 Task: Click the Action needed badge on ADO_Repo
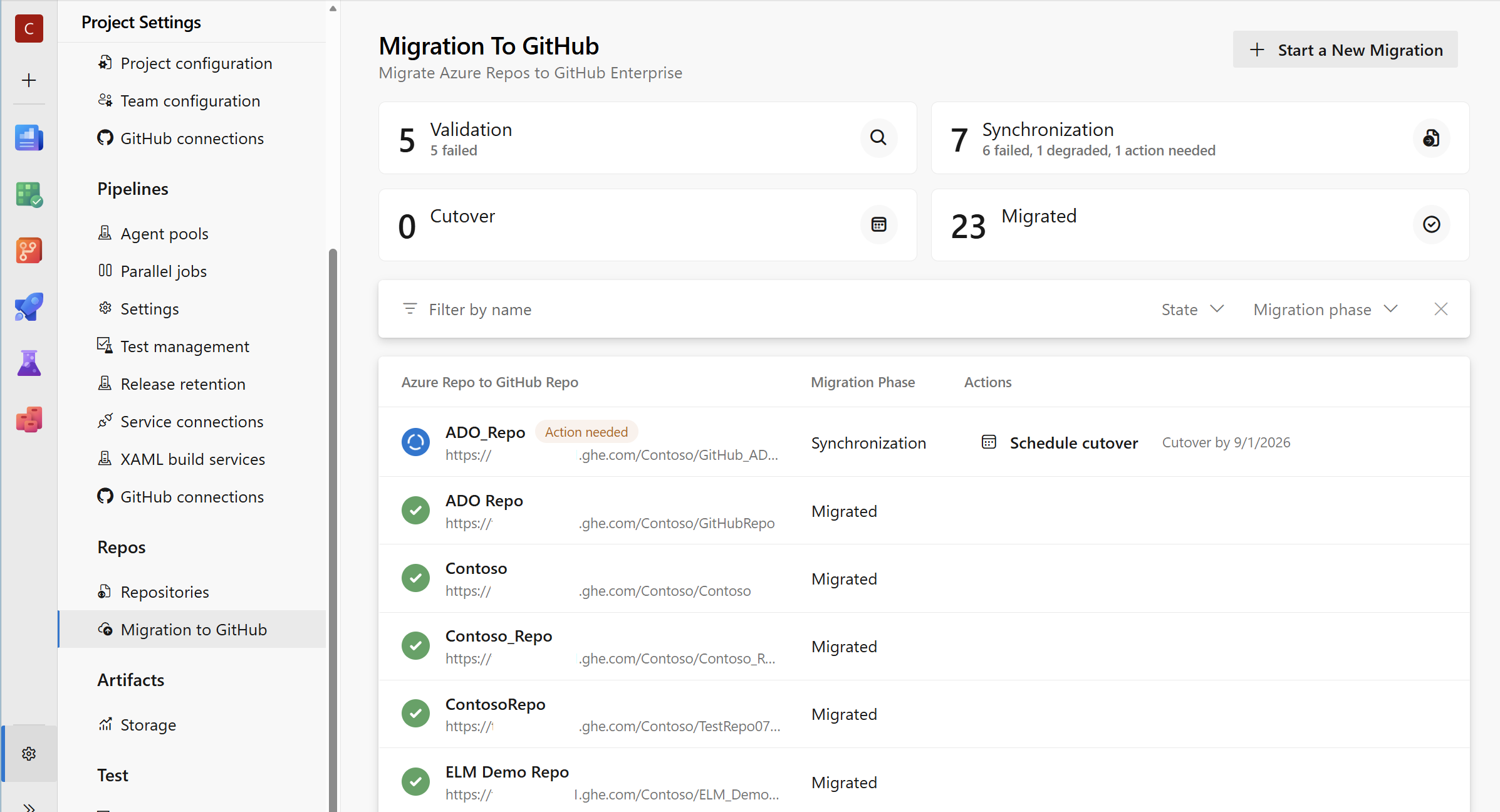pyautogui.click(x=586, y=432)
